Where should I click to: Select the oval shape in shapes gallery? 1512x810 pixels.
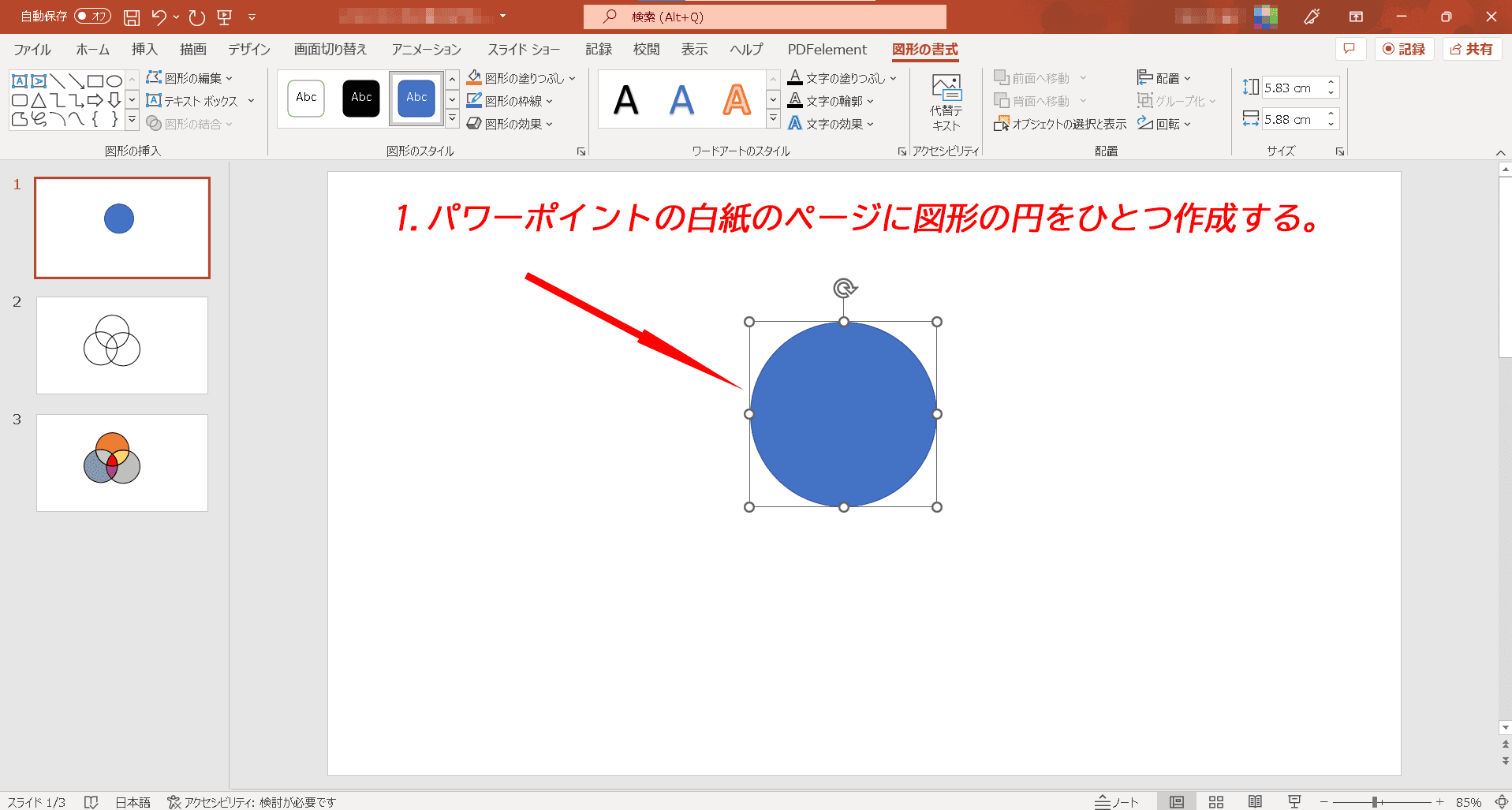click(x=114, y=81)
